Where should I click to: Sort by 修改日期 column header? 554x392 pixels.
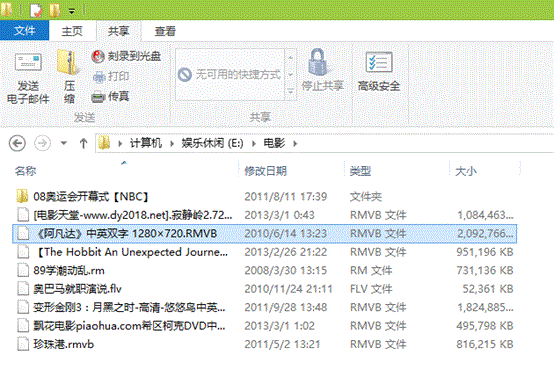click(266, 171)
